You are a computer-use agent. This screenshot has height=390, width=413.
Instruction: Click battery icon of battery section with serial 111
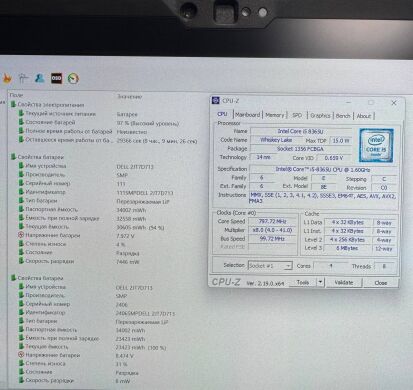[14, 157]
